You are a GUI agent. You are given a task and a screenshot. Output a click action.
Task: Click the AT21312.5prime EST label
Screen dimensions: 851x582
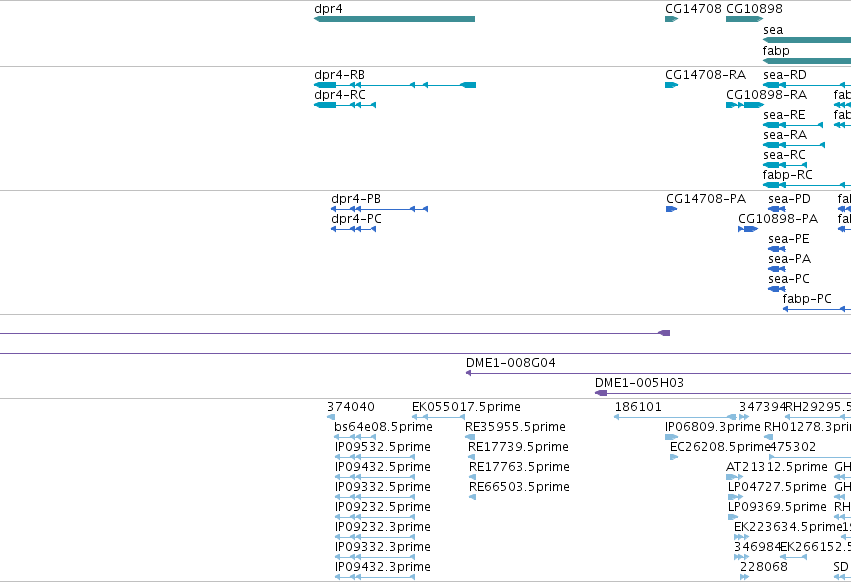[777, 467]
